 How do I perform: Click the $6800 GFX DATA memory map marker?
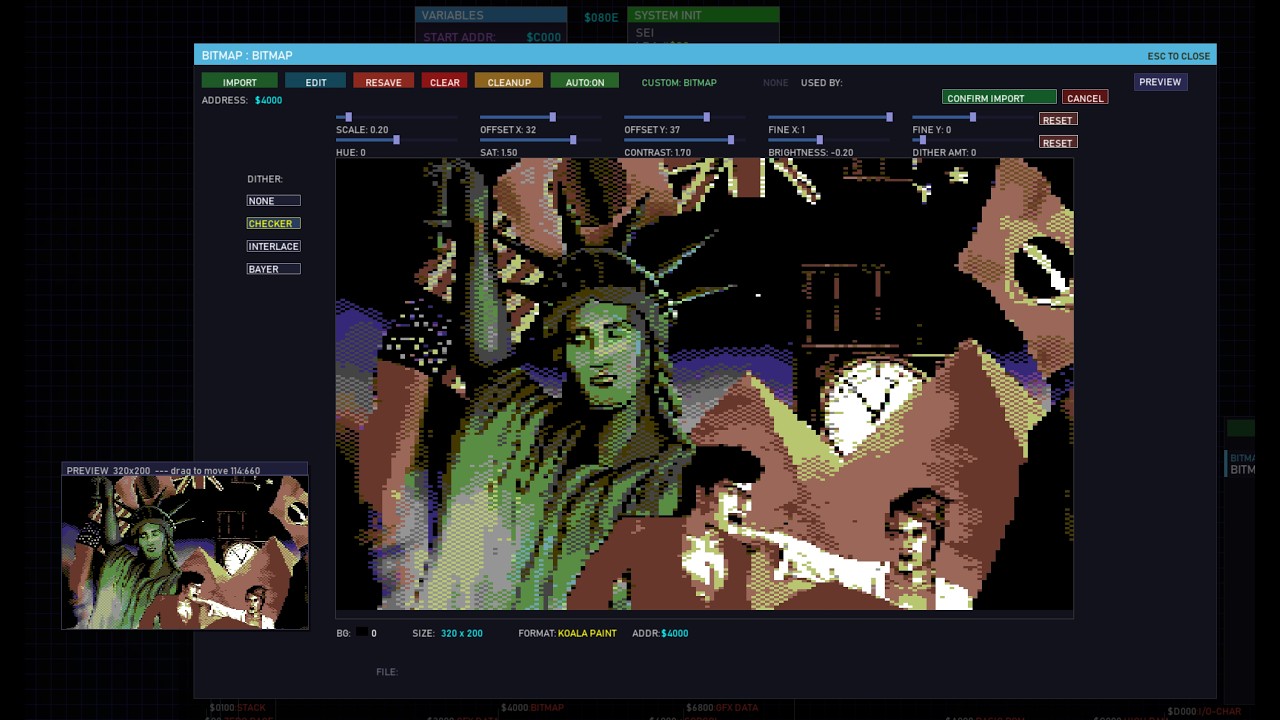[722, 708]
